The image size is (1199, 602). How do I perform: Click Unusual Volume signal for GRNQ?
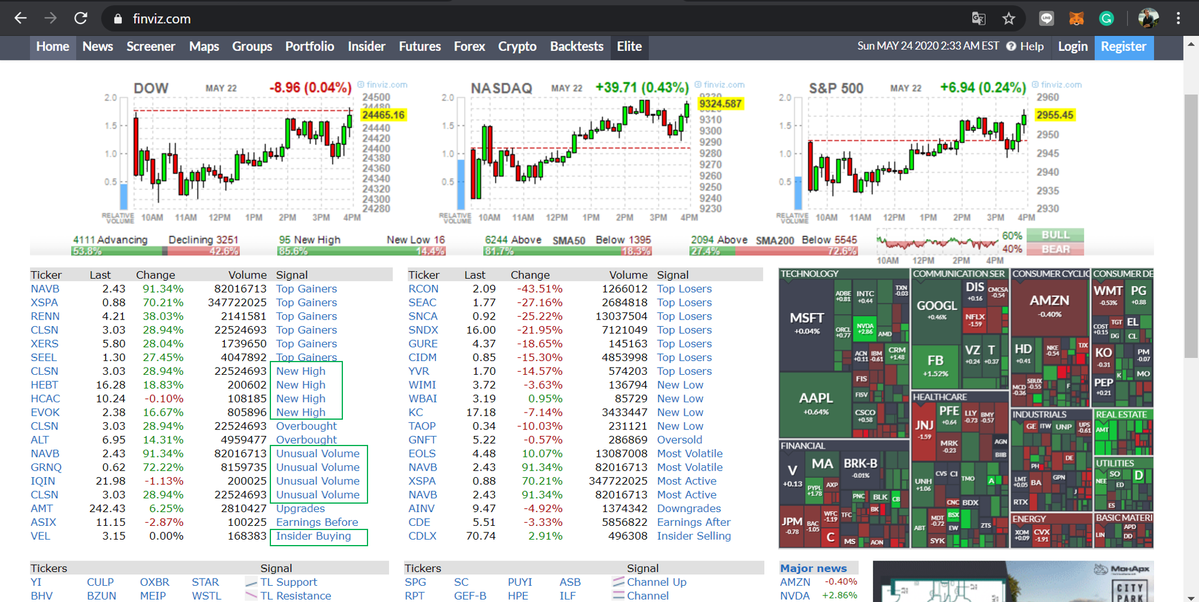[317, 467]
